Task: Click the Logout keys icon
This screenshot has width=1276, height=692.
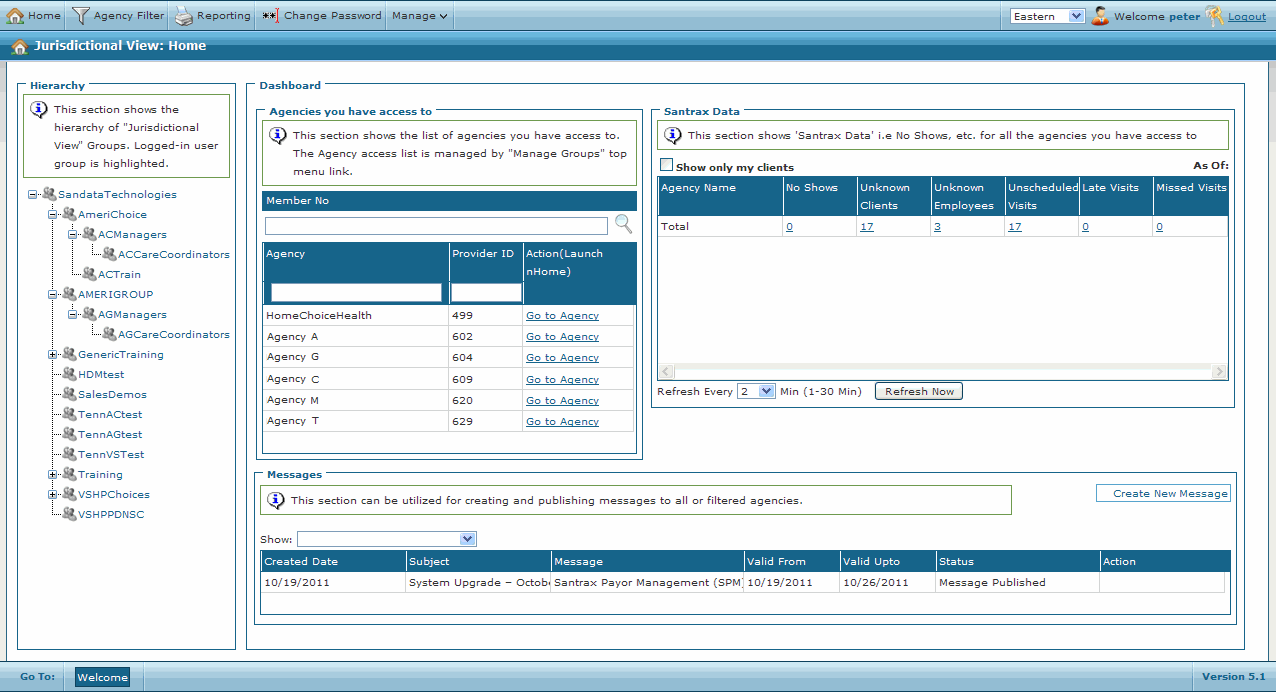Action: (x=1214, y=16)
